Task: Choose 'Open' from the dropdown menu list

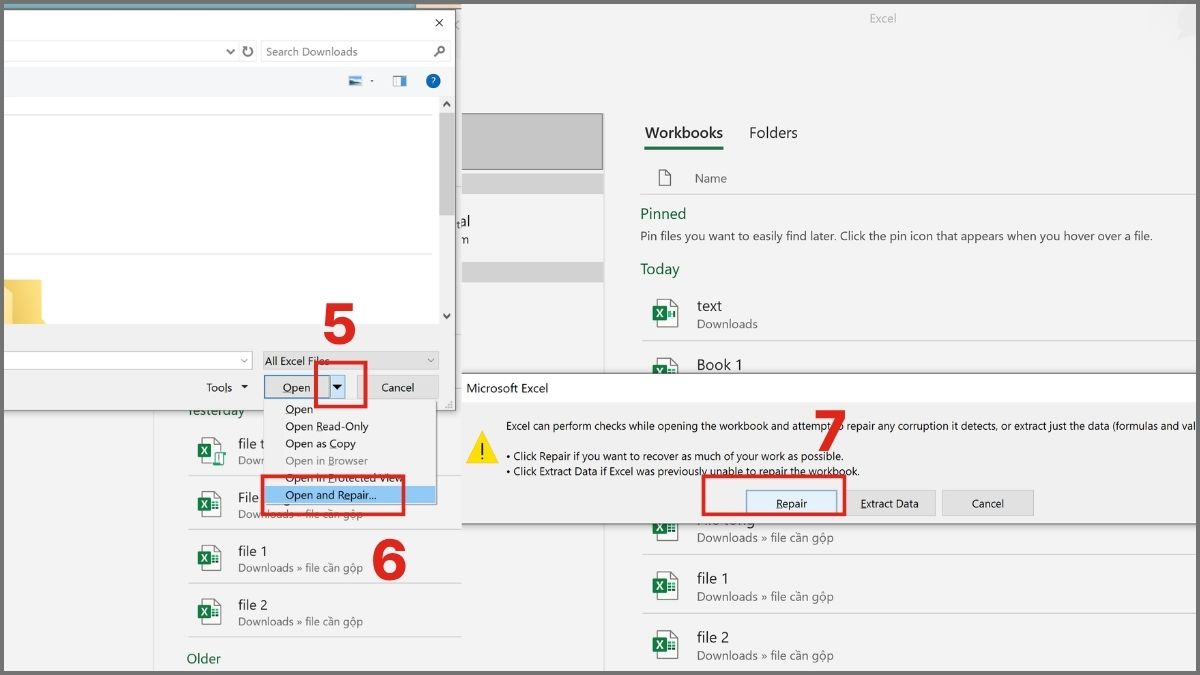Action: 299,410
